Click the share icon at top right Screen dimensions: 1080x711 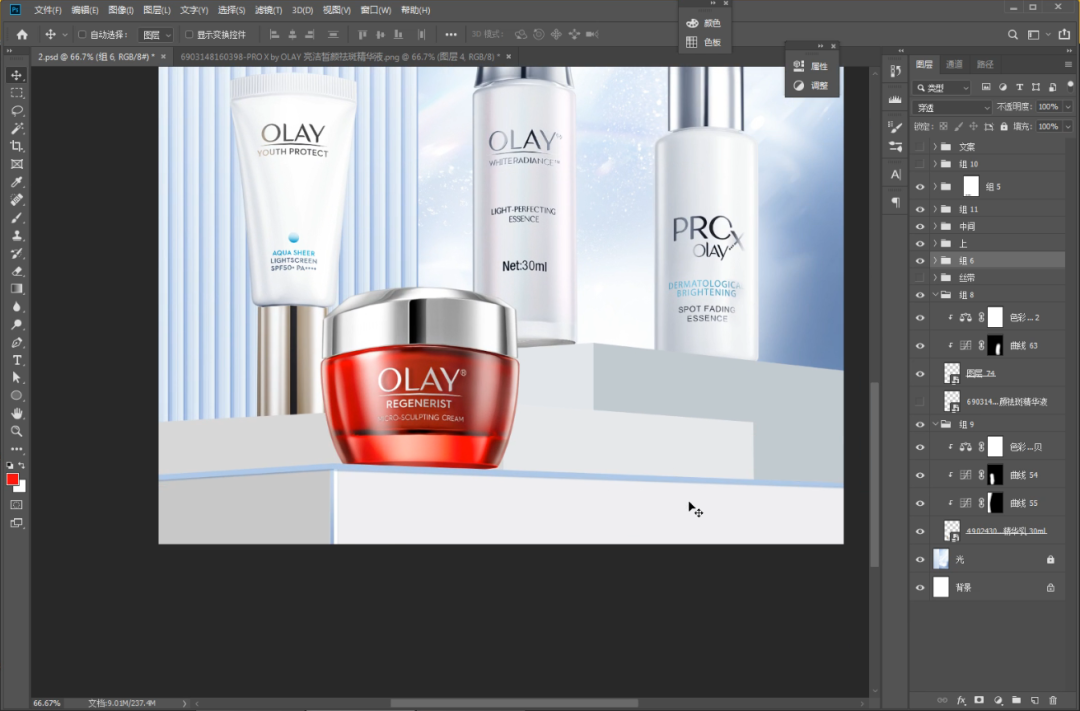click(1064, 34)
